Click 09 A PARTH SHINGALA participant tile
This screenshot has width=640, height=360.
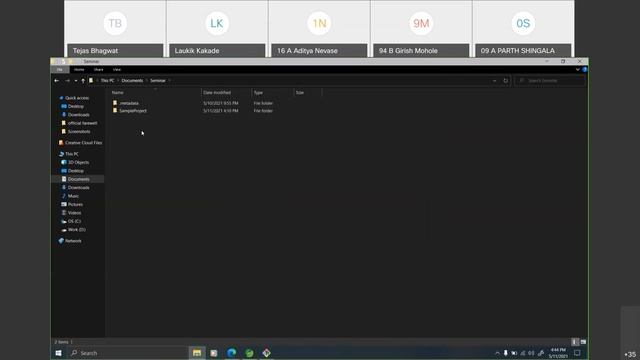523,29
